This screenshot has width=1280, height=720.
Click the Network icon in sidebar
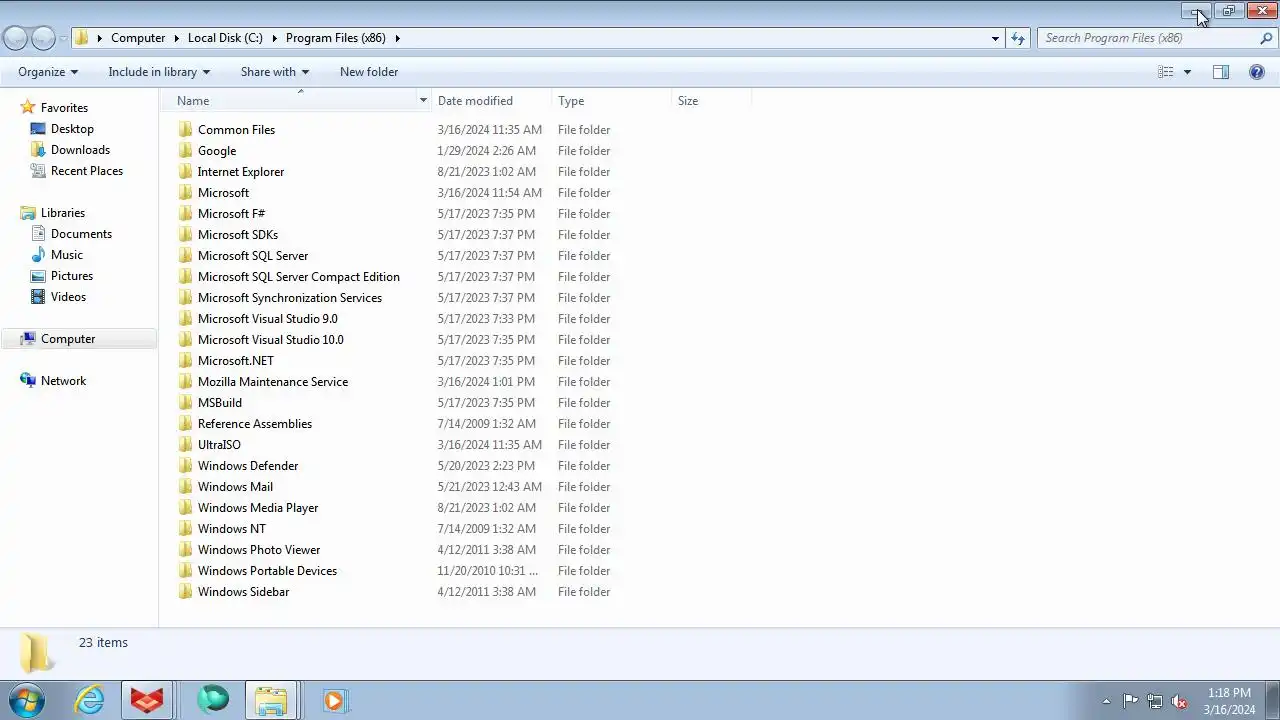tap(28, 381)
